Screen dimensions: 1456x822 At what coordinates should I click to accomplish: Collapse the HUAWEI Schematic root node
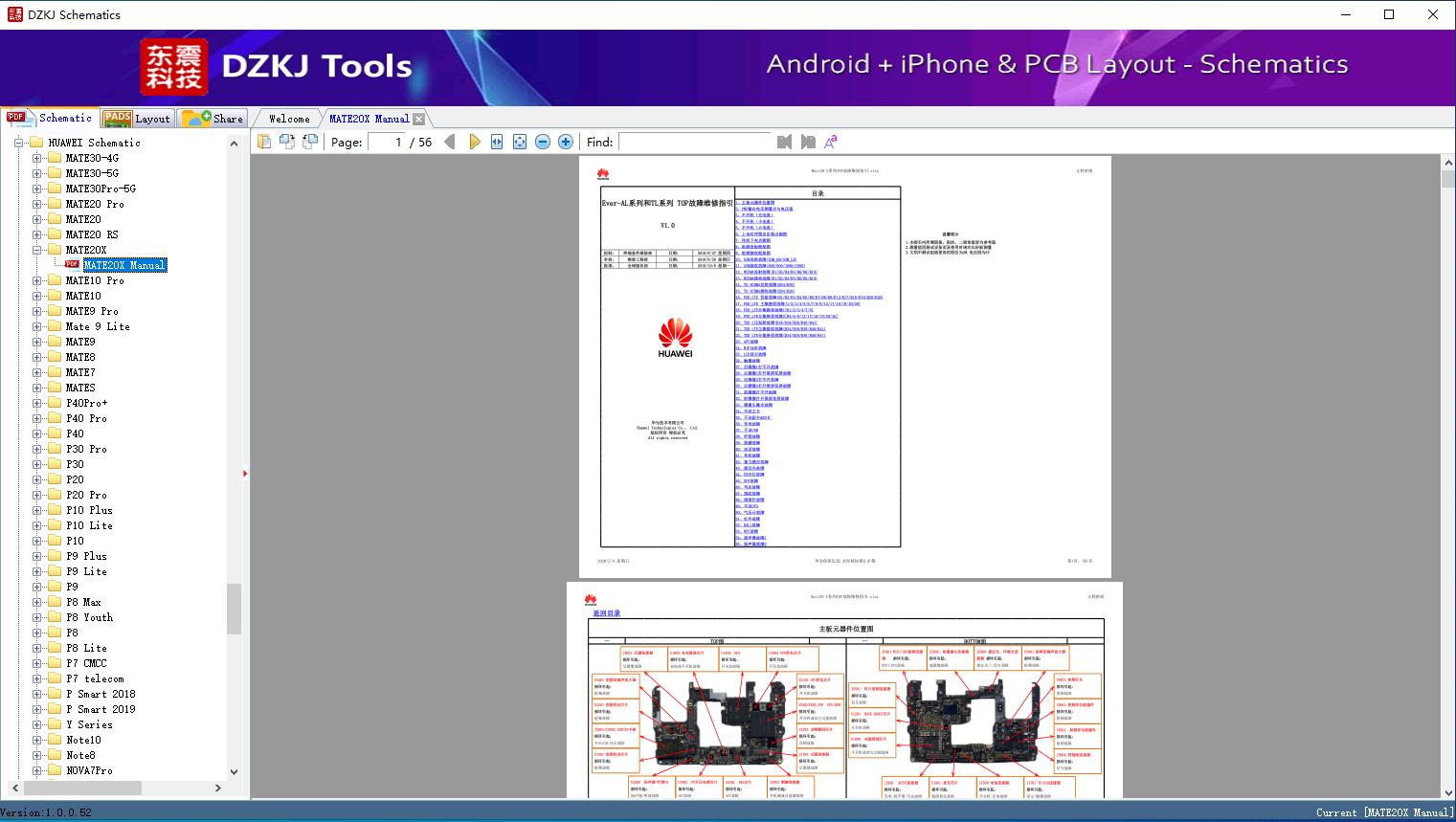18,143
